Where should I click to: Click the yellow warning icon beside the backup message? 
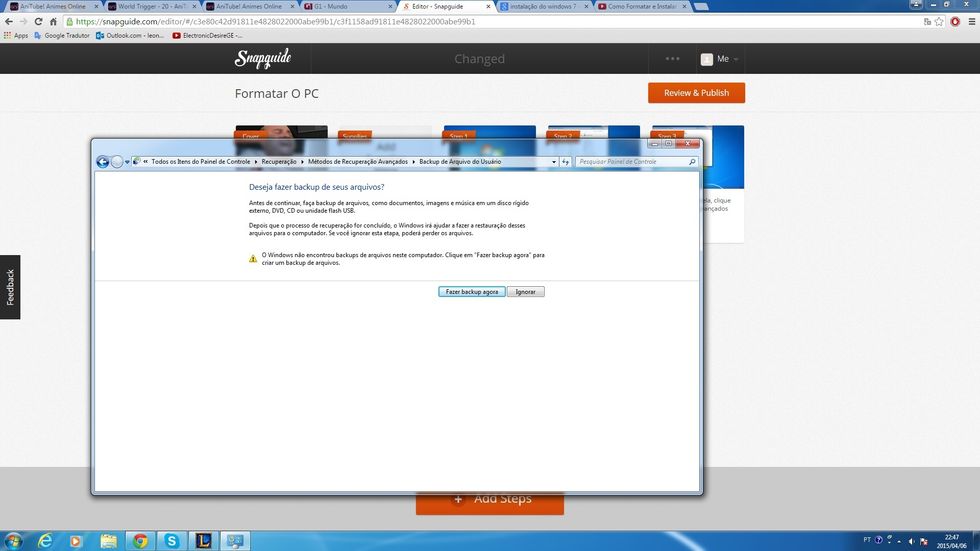(x=253, y=259)
